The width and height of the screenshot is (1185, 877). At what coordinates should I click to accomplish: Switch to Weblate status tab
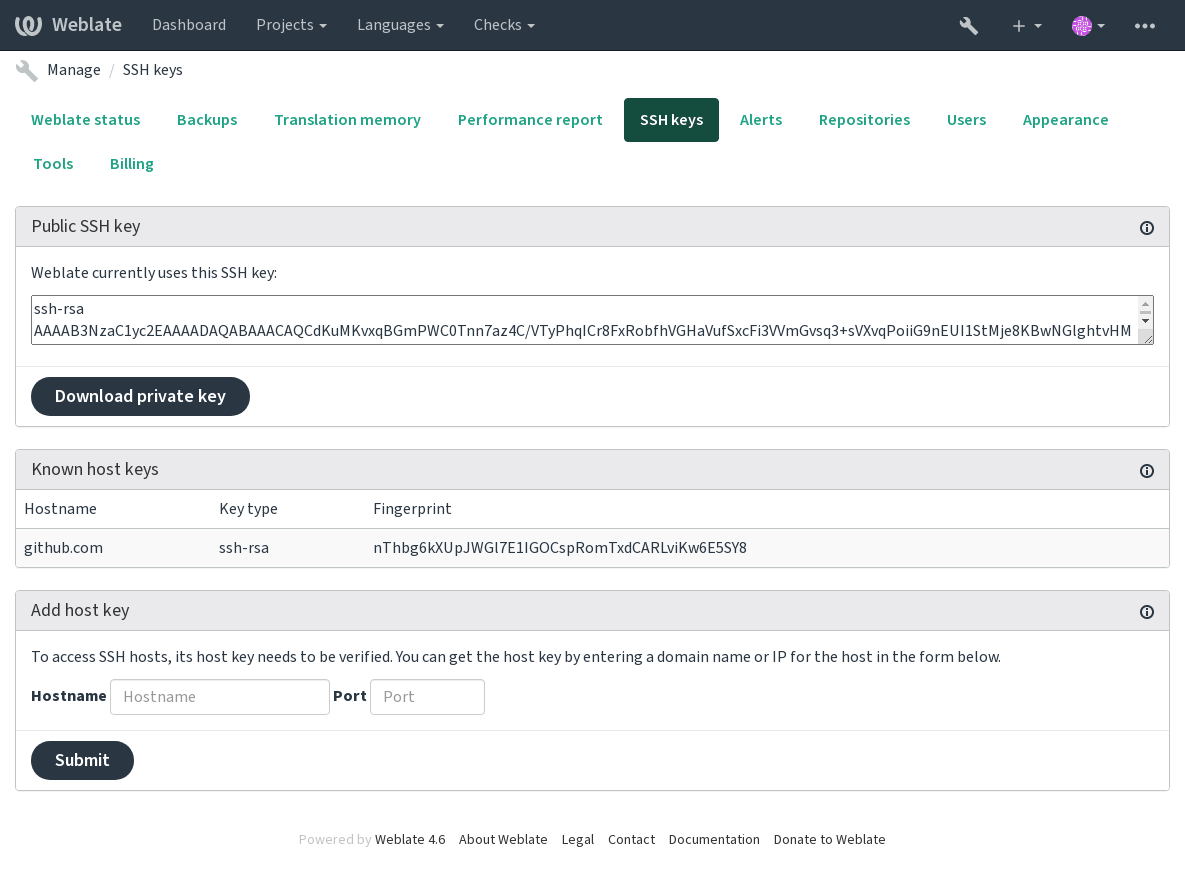click(85, 119)
